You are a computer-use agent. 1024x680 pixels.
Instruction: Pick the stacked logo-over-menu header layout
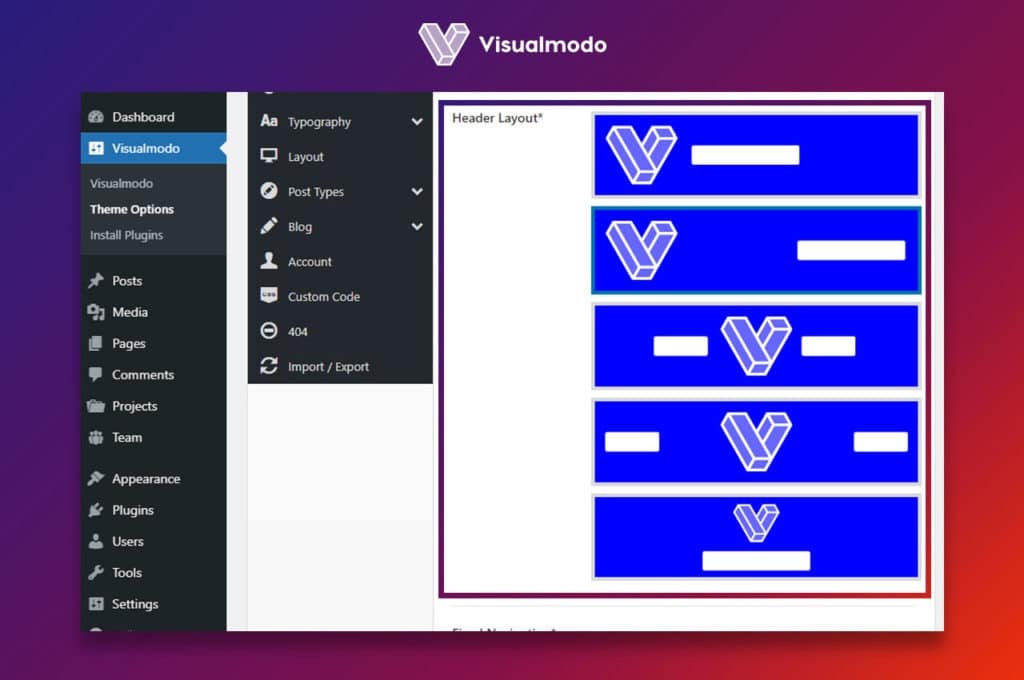tap(756, 536)
